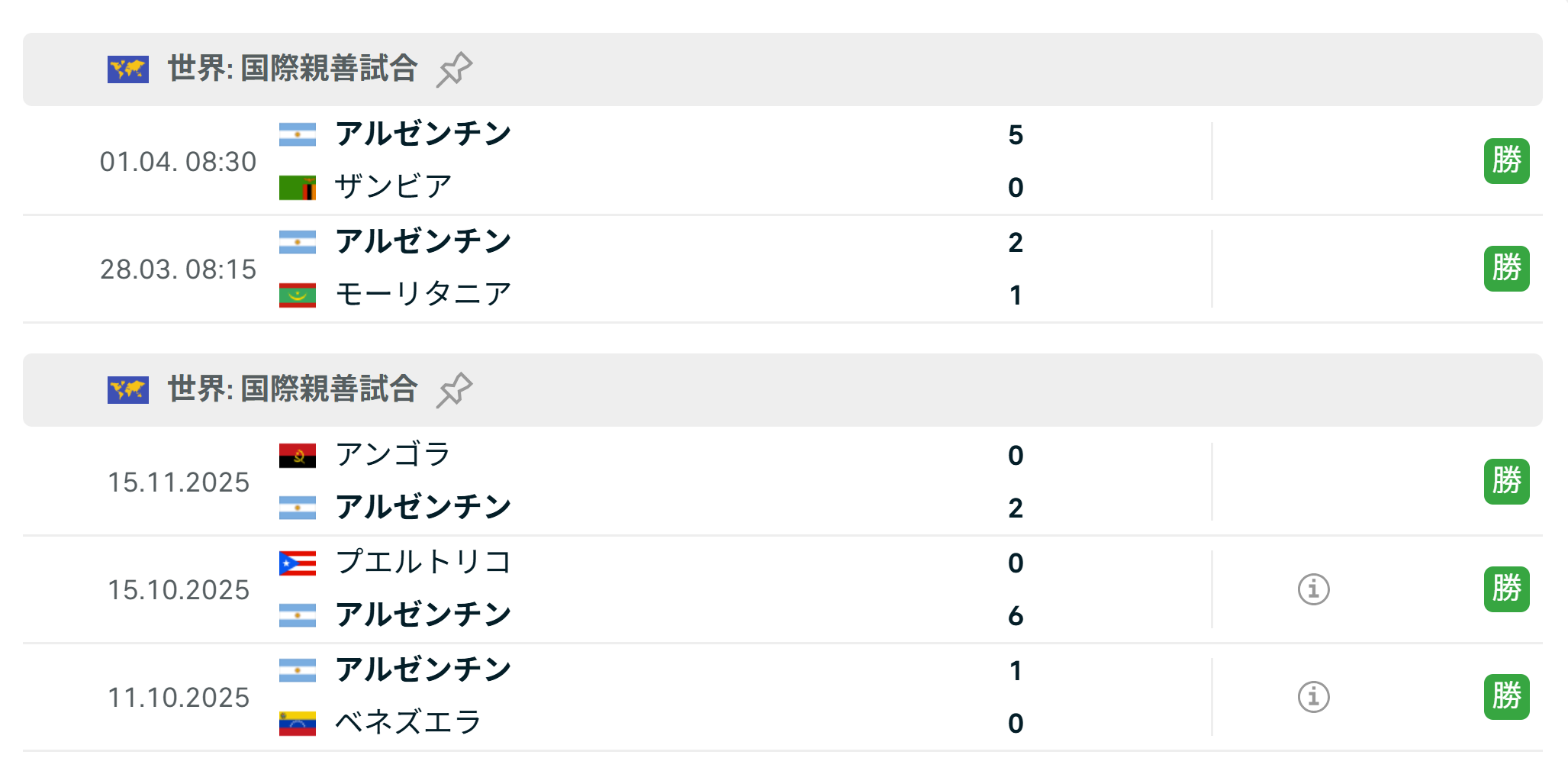Click the 勝 badge for the Angola match
The width and height of the screenshot is (1568, 771).
(x=1506, y=482)
